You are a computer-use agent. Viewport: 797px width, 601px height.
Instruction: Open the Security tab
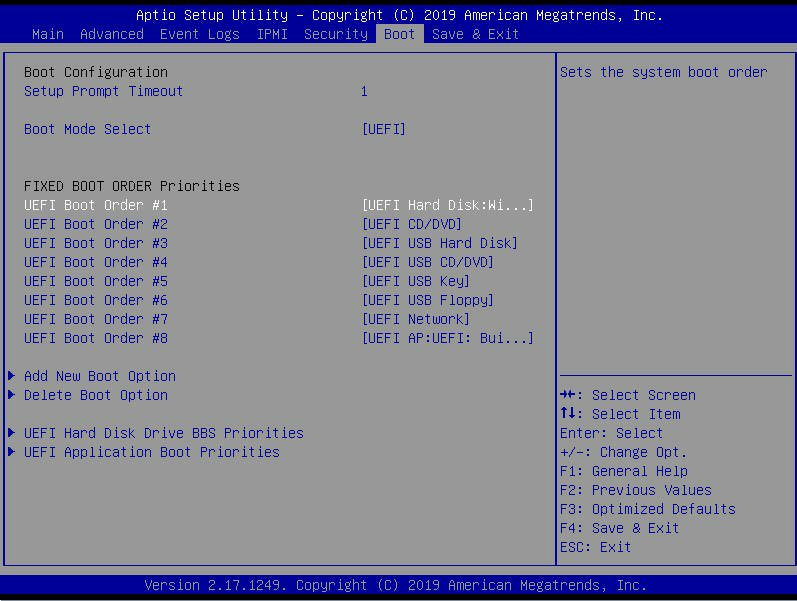(x=335, y=34)
